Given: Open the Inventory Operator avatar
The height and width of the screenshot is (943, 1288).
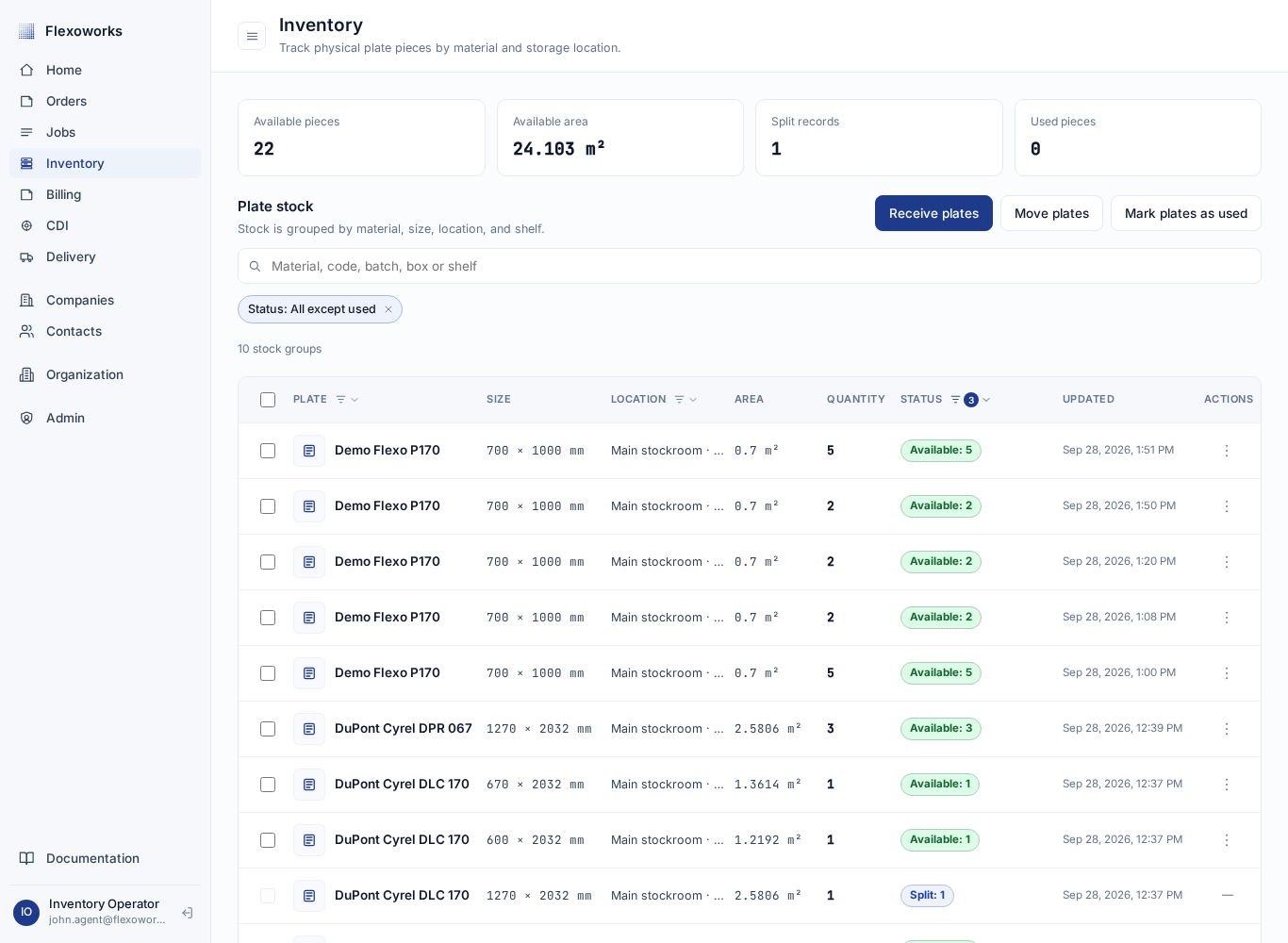Looking at the screenshot, I should pos(26,912).
